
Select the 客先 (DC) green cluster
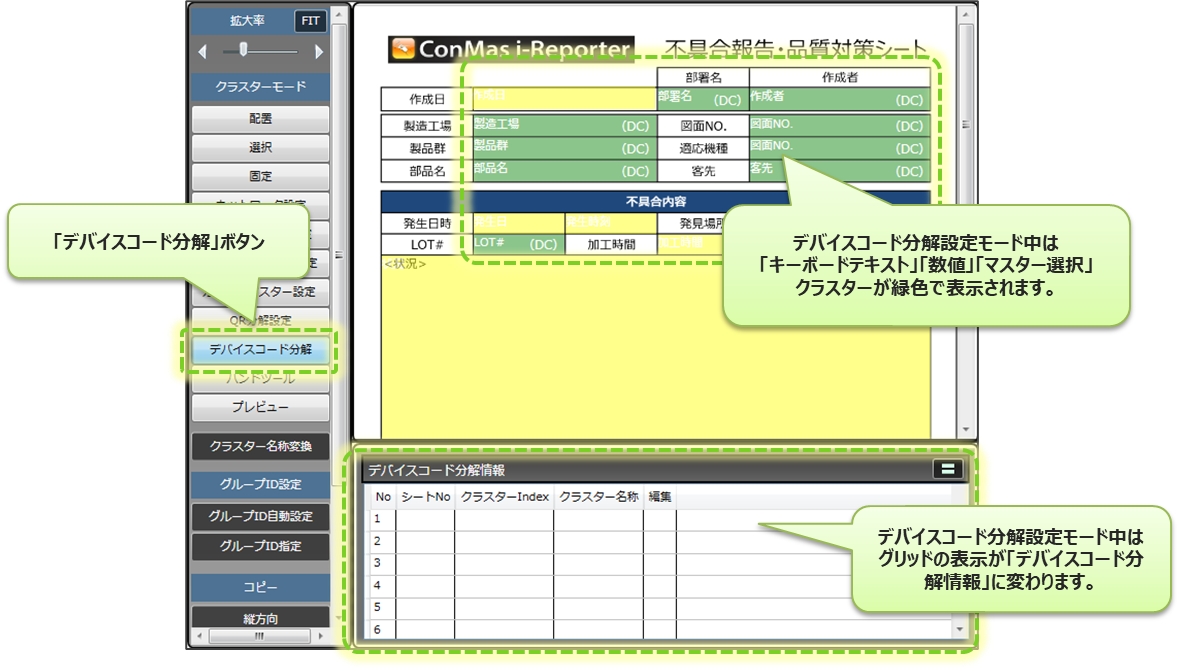tap(839, 171)
